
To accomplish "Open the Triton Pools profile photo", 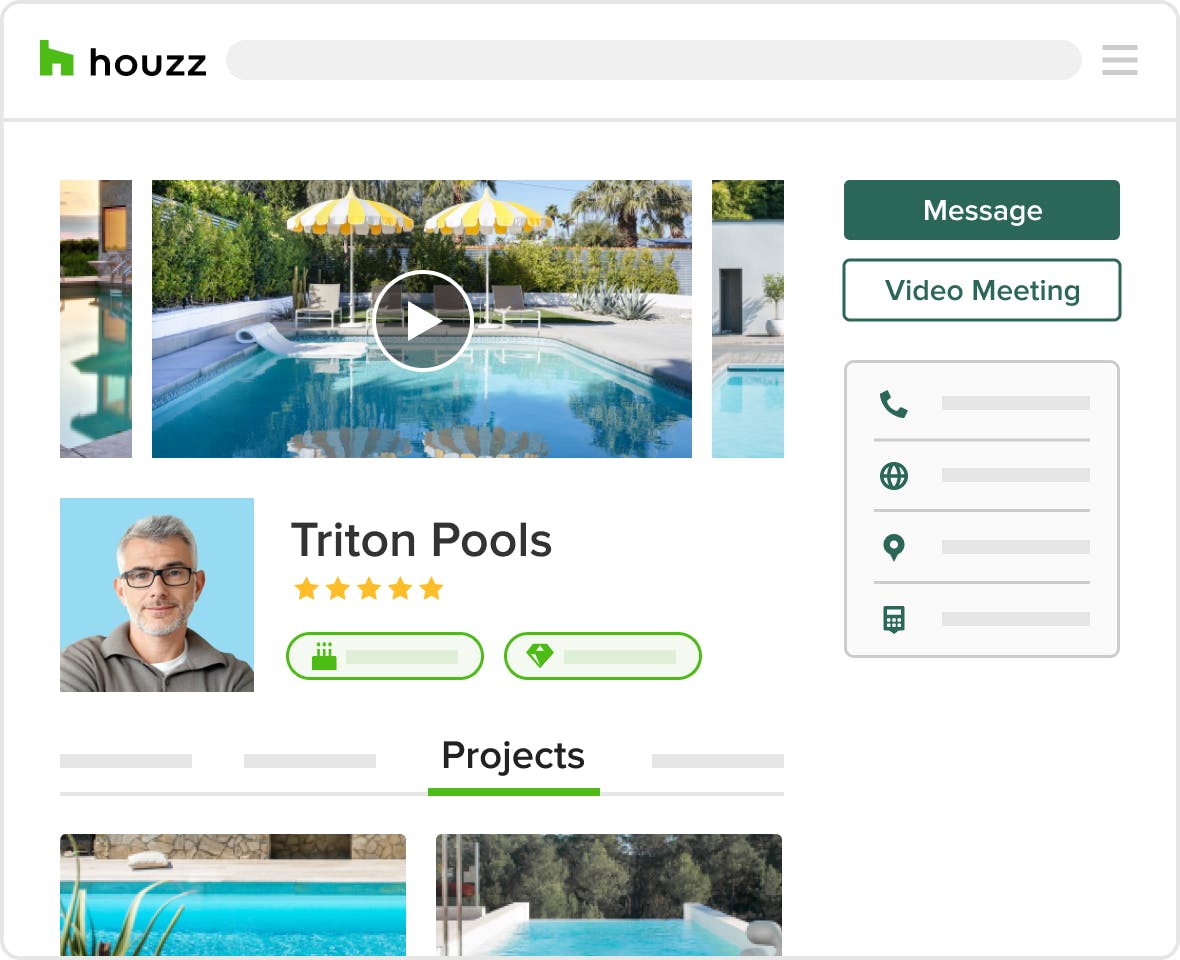I will click(x=157, y=594).
